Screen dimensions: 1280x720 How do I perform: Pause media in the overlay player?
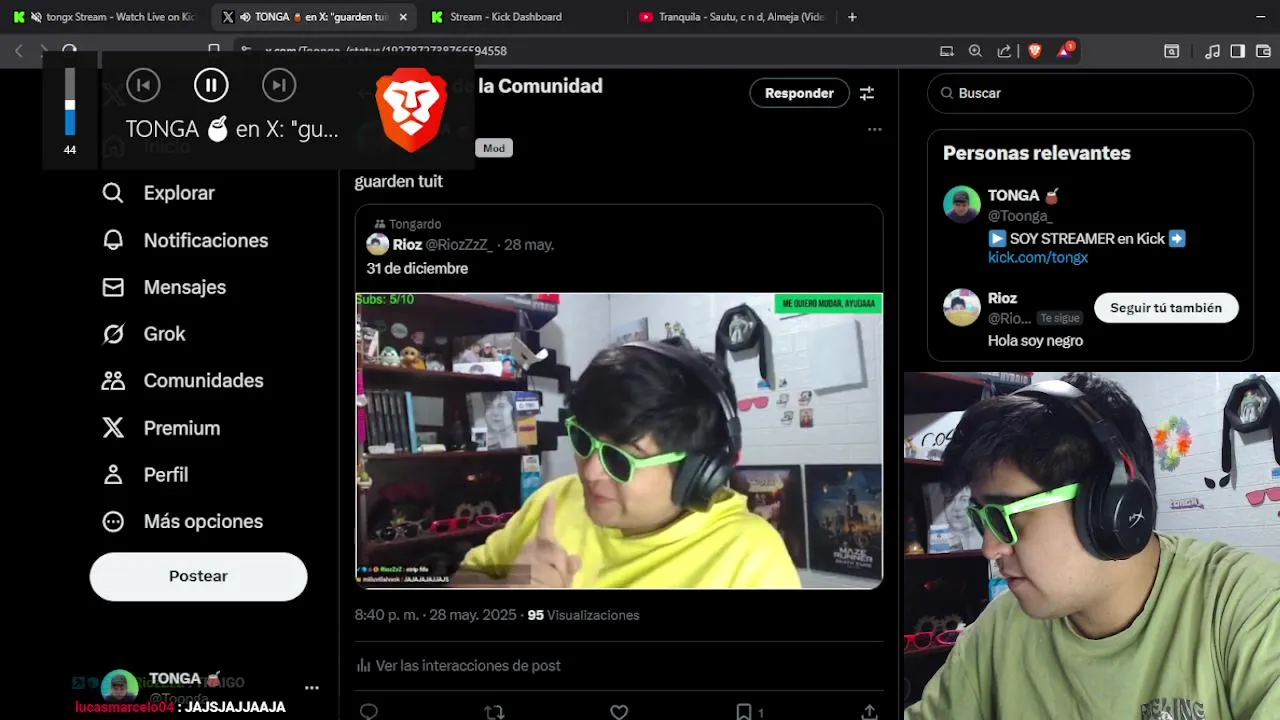[x=211, y=85]
